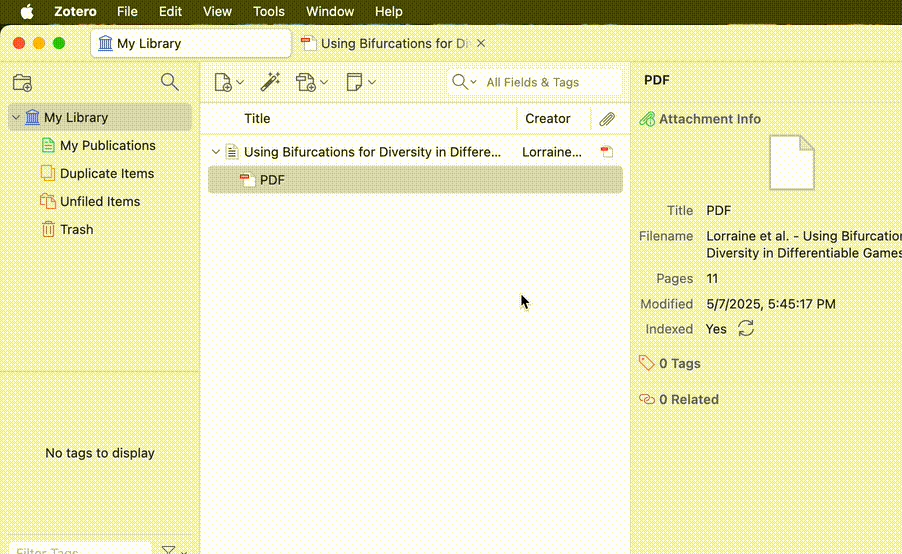Close the Using Bifurcations PDF tab

point(481,43)
